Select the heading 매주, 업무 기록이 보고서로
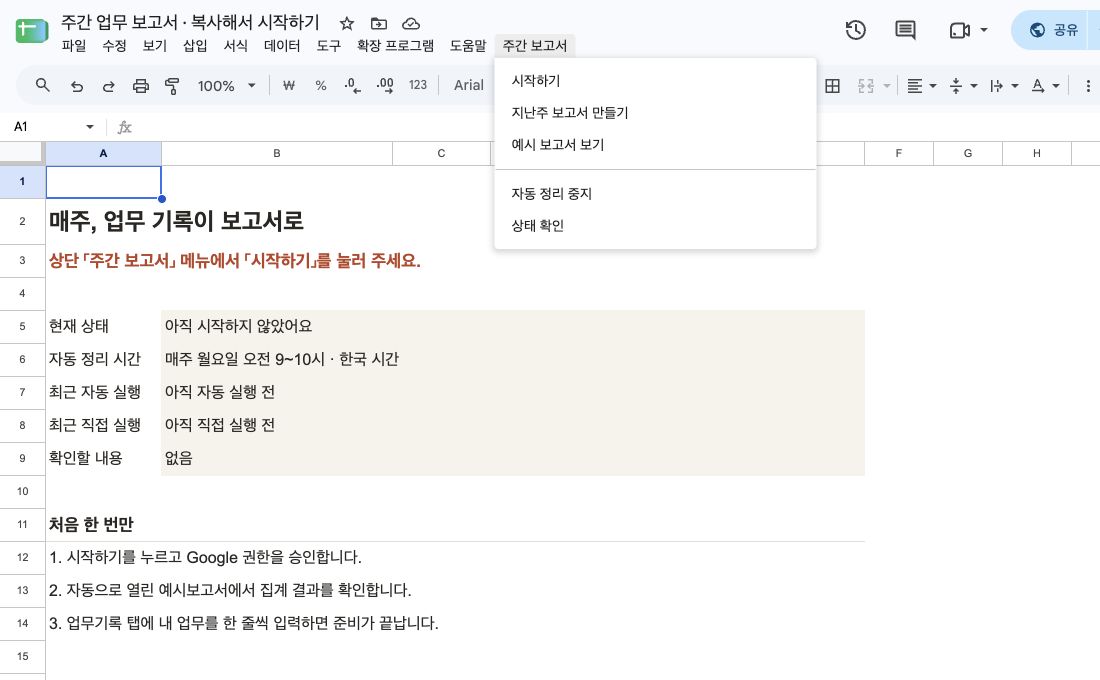Screen dimensions: 1100x680 [x=175, y=221]
